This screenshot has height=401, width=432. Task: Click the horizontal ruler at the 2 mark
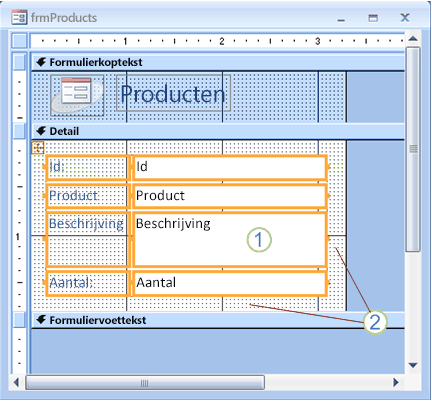[222, 41]
